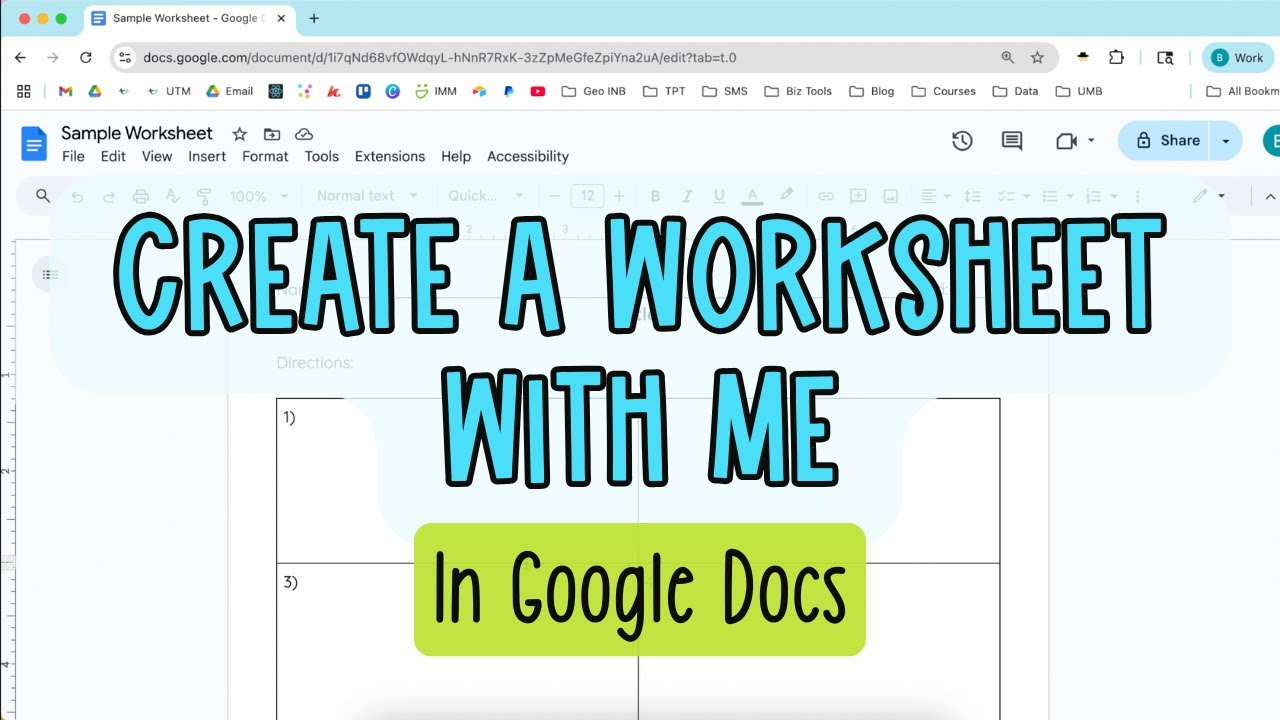Open the comments history icon
The width and height of the screenshot is (1280, 720).
click(1012, 141)
